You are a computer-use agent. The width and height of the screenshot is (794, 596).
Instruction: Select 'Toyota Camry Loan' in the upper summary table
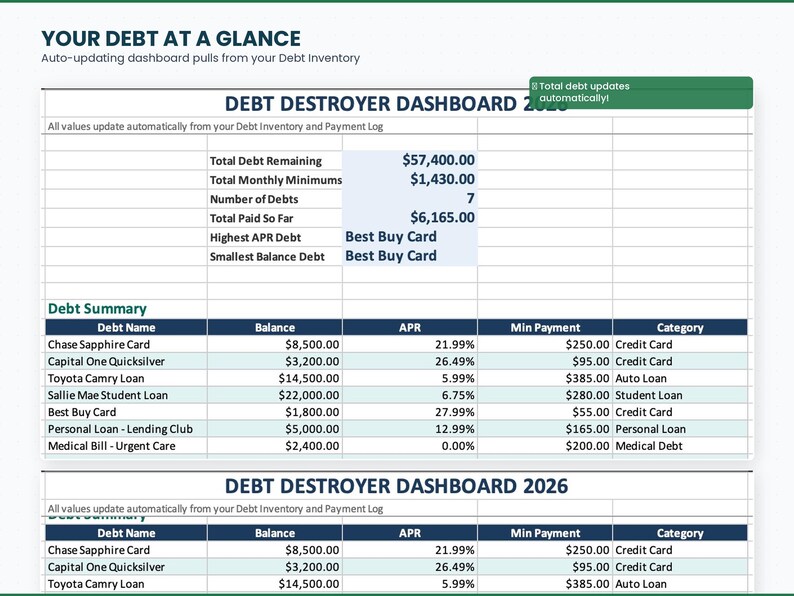[x=126, y=378]
